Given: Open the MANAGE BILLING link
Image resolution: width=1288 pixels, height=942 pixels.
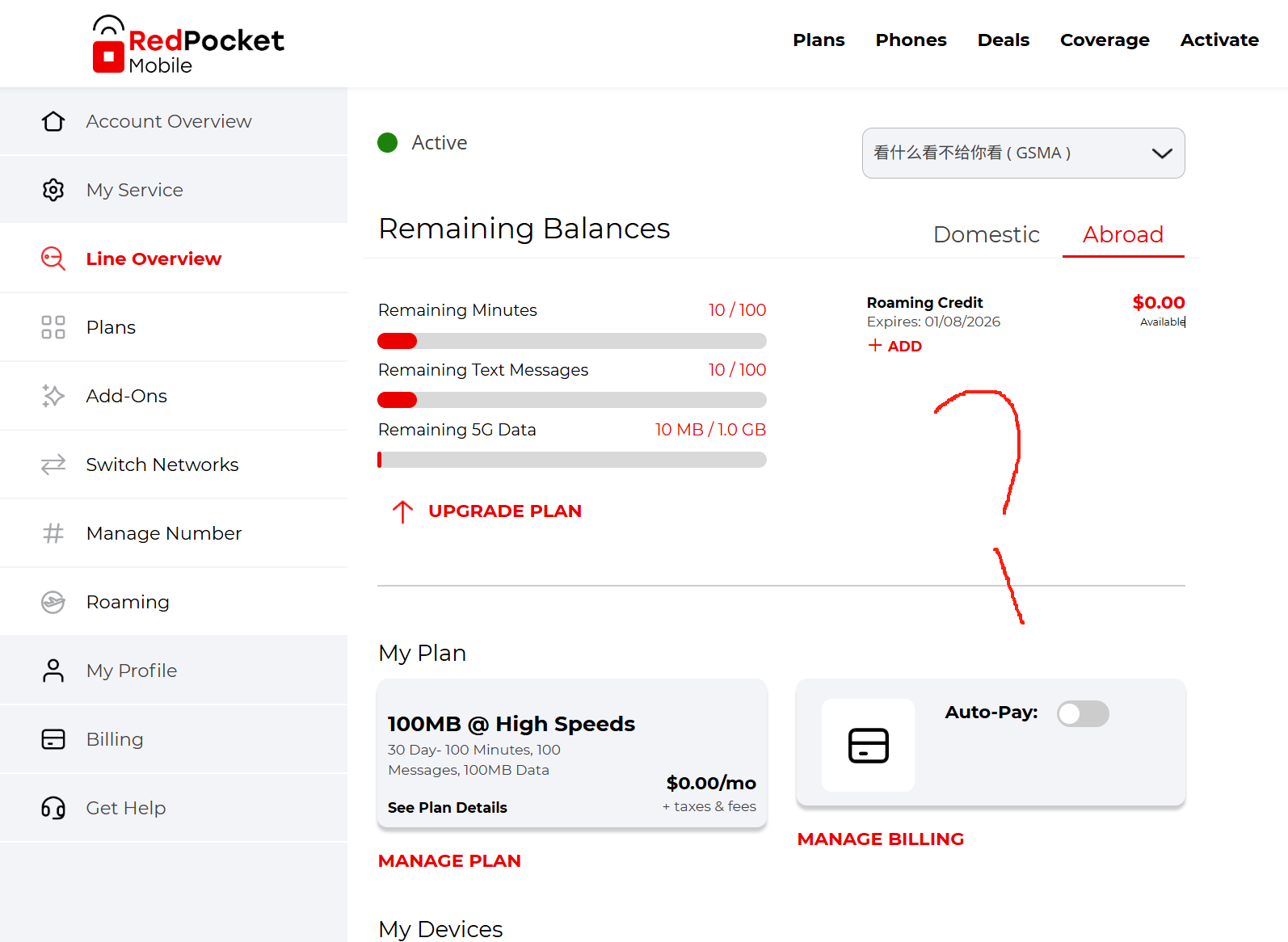Looking at the screenshot, I should click(880, 839).
